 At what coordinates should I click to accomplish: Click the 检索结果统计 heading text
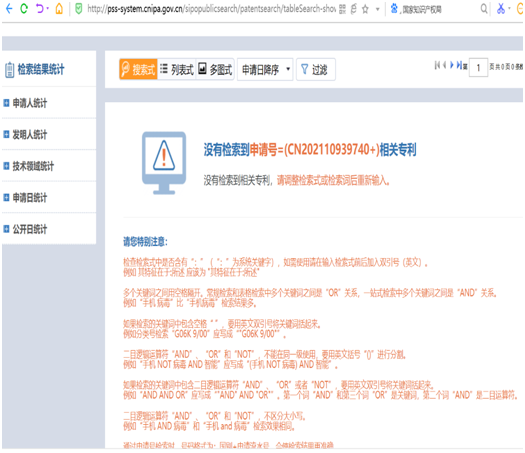41,69
